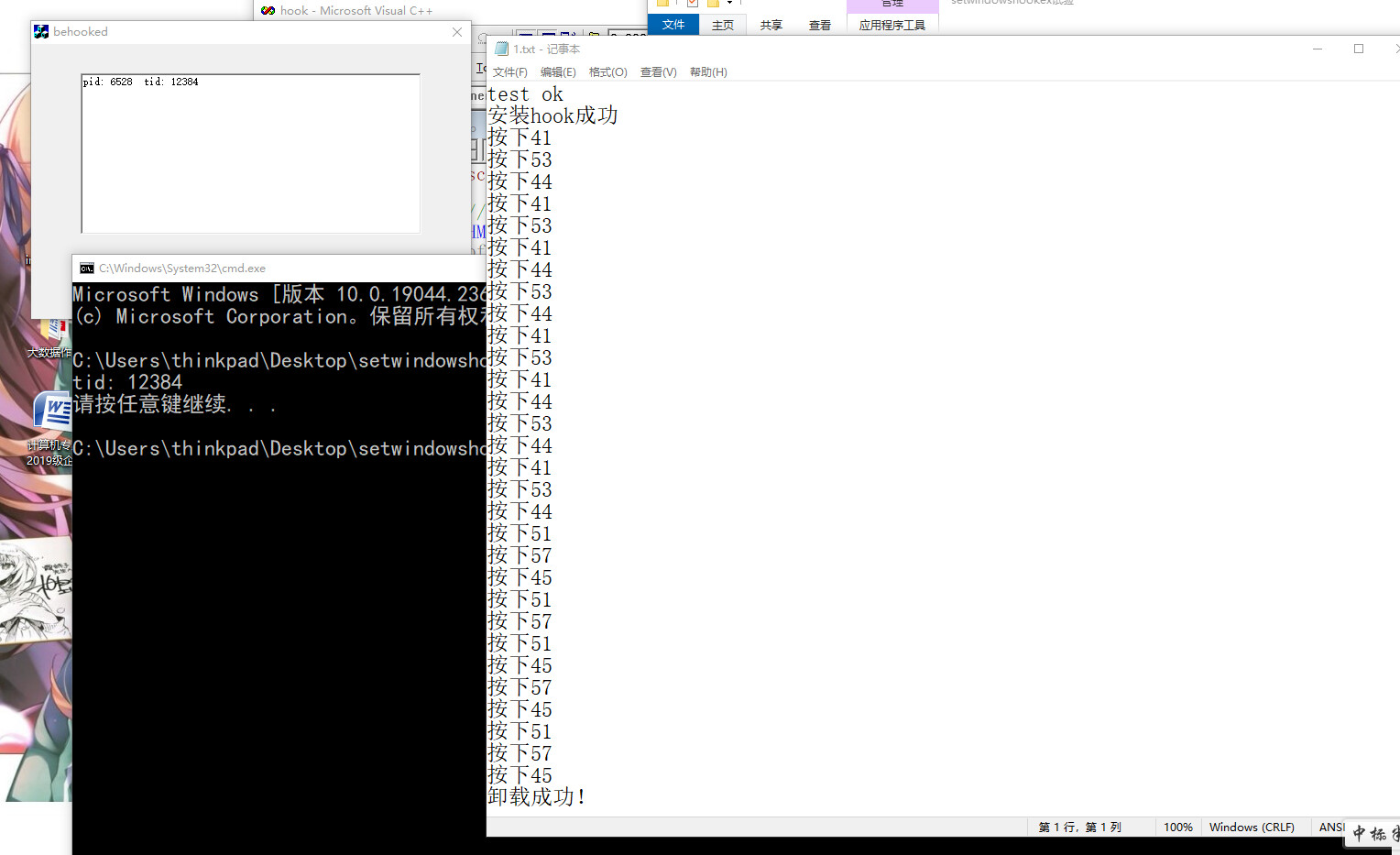Click the 'tid: 12384' text in behooked window

(171, 82)
